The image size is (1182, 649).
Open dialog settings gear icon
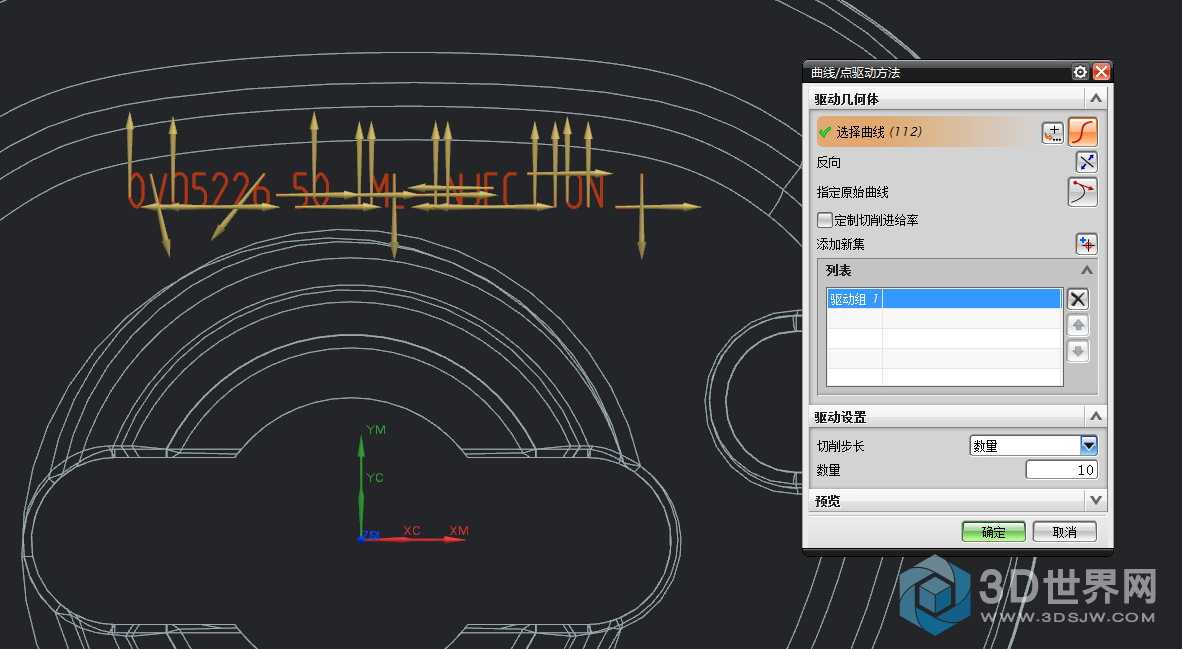tap(1080, 72)
